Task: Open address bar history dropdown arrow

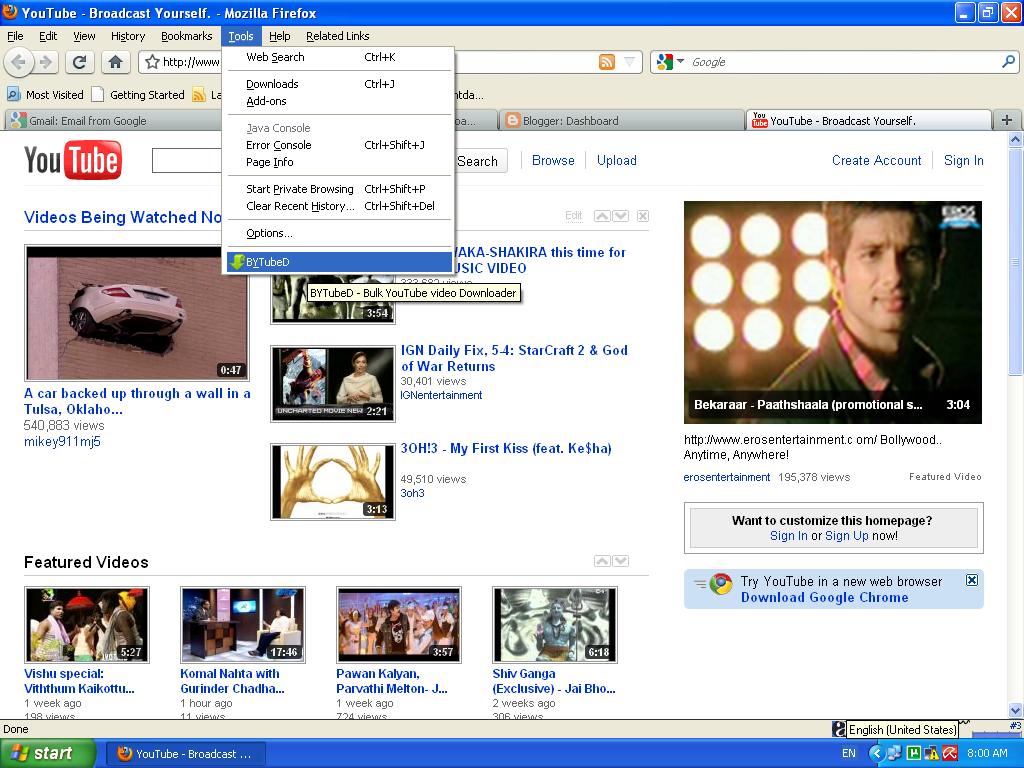Action: click(629, 62)
